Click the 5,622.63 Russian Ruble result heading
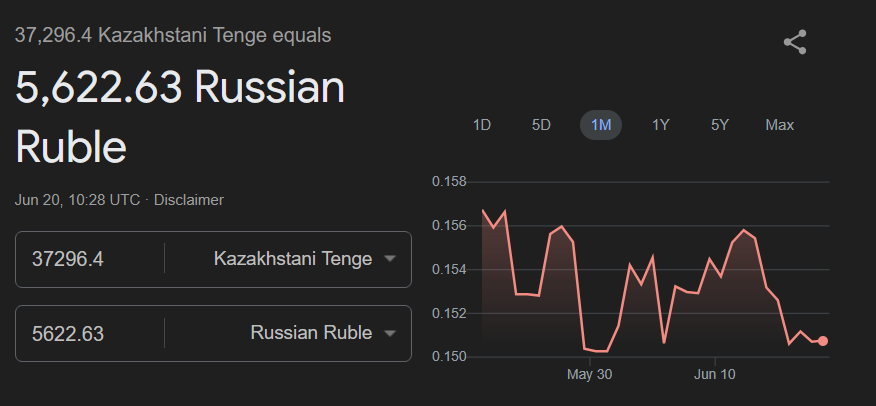Image resolution: width=876 pixels, height=406 pixels. pos(180,118)
